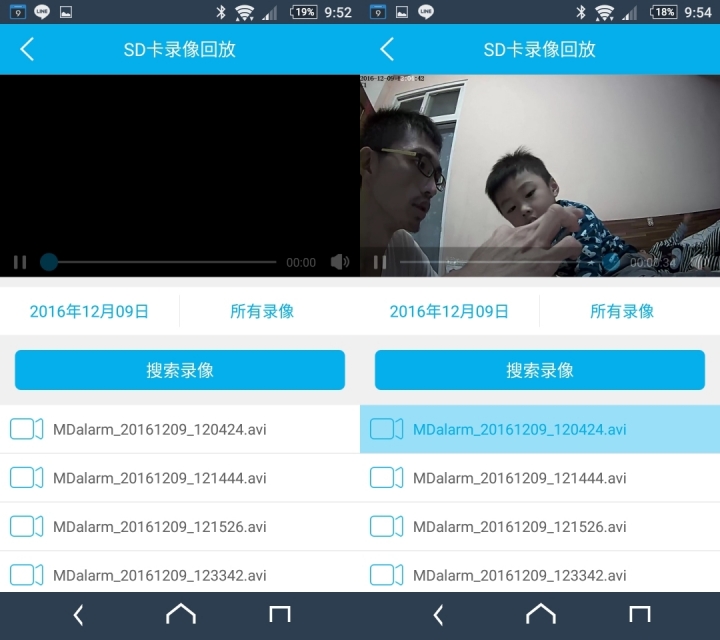
Task: Tap Wi-Fi icon in right status bar
Action: click(x=604, y=12)
